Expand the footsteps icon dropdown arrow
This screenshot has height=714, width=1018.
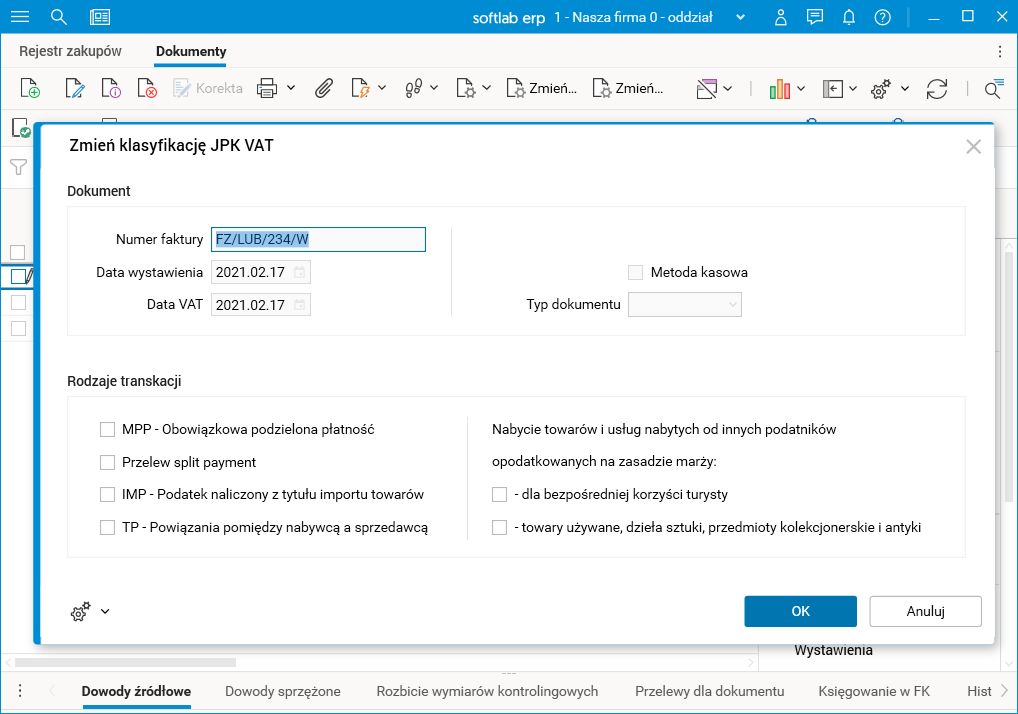[434, 88]
